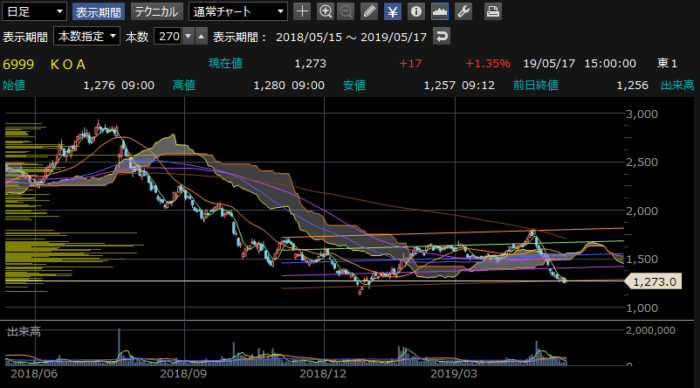
Task: Toggle the area chart display icon
Action: point(440,11)
